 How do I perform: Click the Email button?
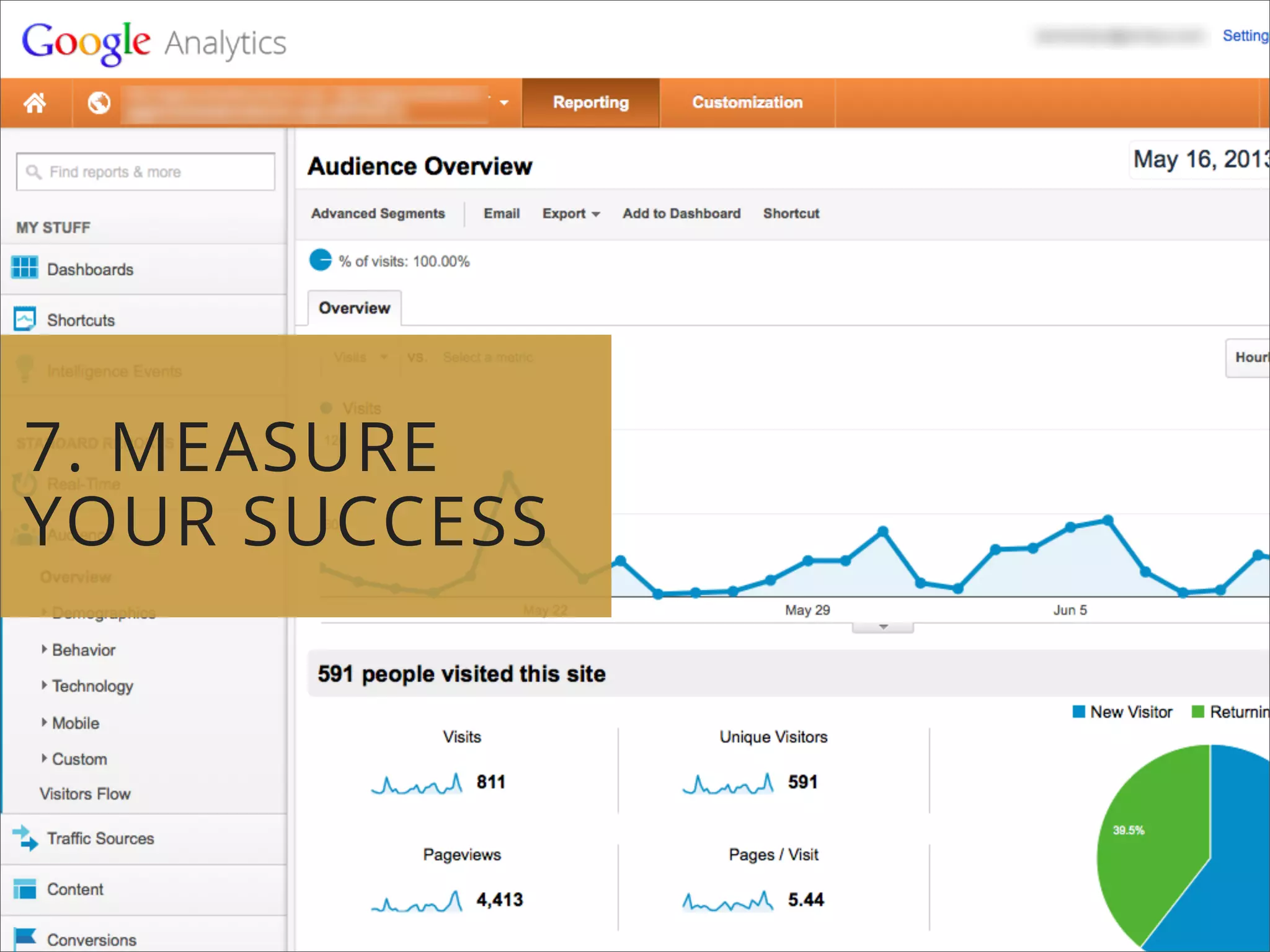pyautogui.click(x=502, y=213)
